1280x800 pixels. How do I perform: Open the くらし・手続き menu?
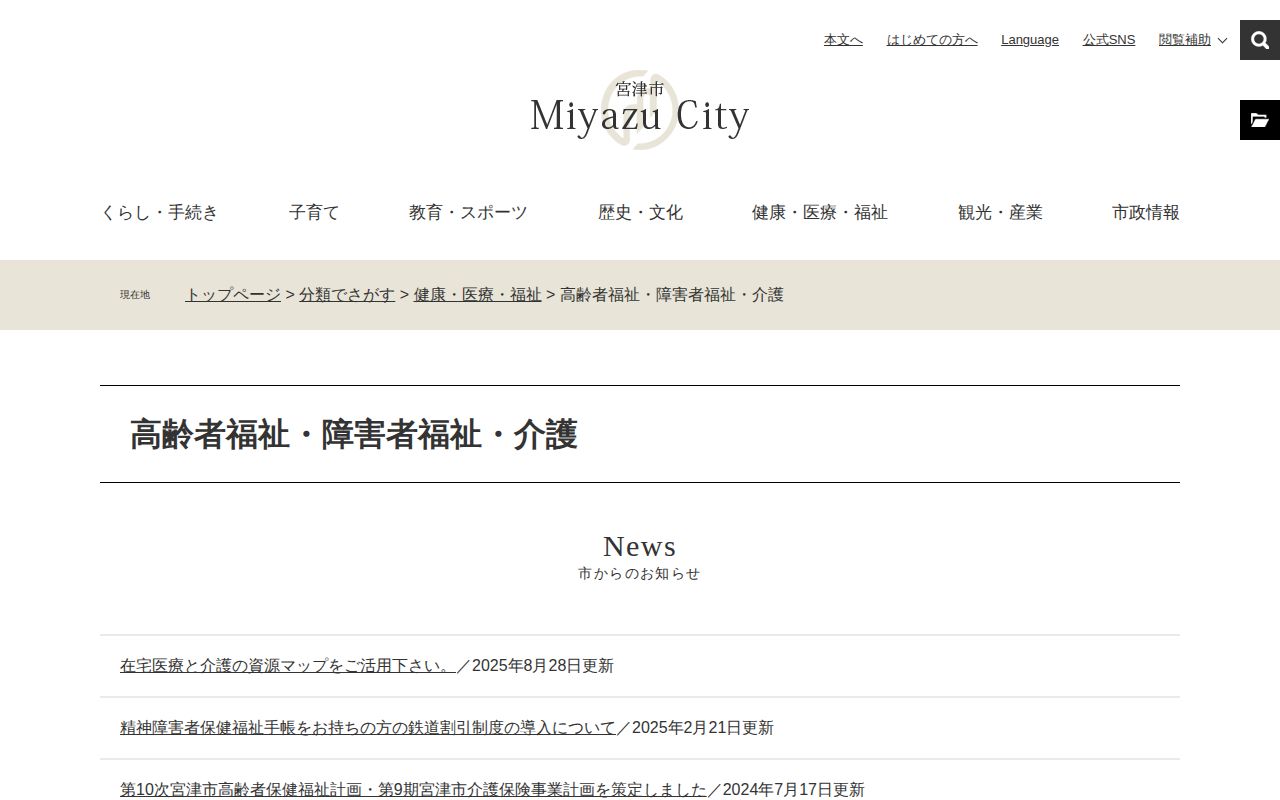[x=160, y=212]
